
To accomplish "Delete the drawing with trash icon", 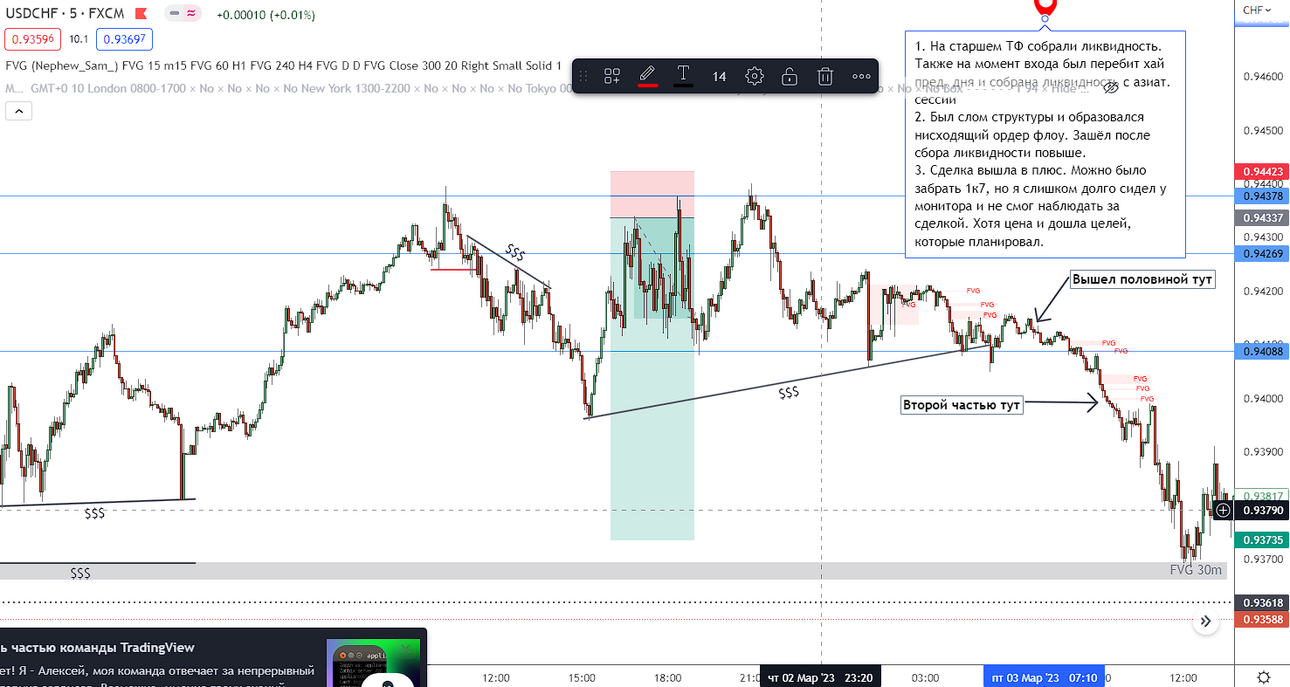I will coord(825,76).
